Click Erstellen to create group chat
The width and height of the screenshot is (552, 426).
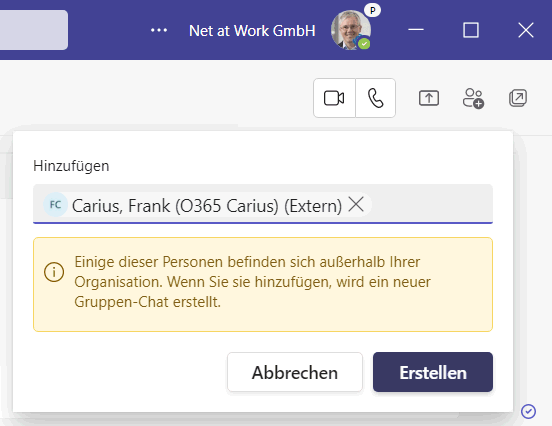pos(433,372)
